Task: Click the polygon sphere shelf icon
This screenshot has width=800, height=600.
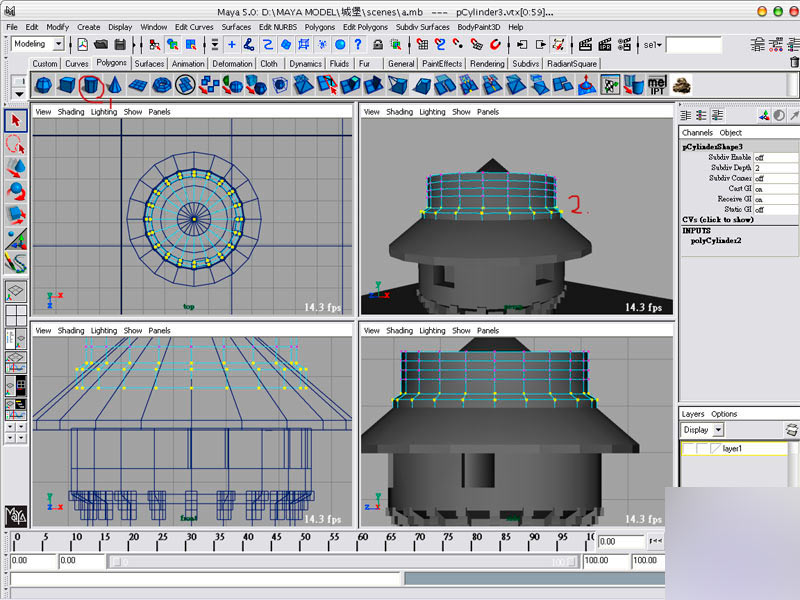Action: coord(43,86)
